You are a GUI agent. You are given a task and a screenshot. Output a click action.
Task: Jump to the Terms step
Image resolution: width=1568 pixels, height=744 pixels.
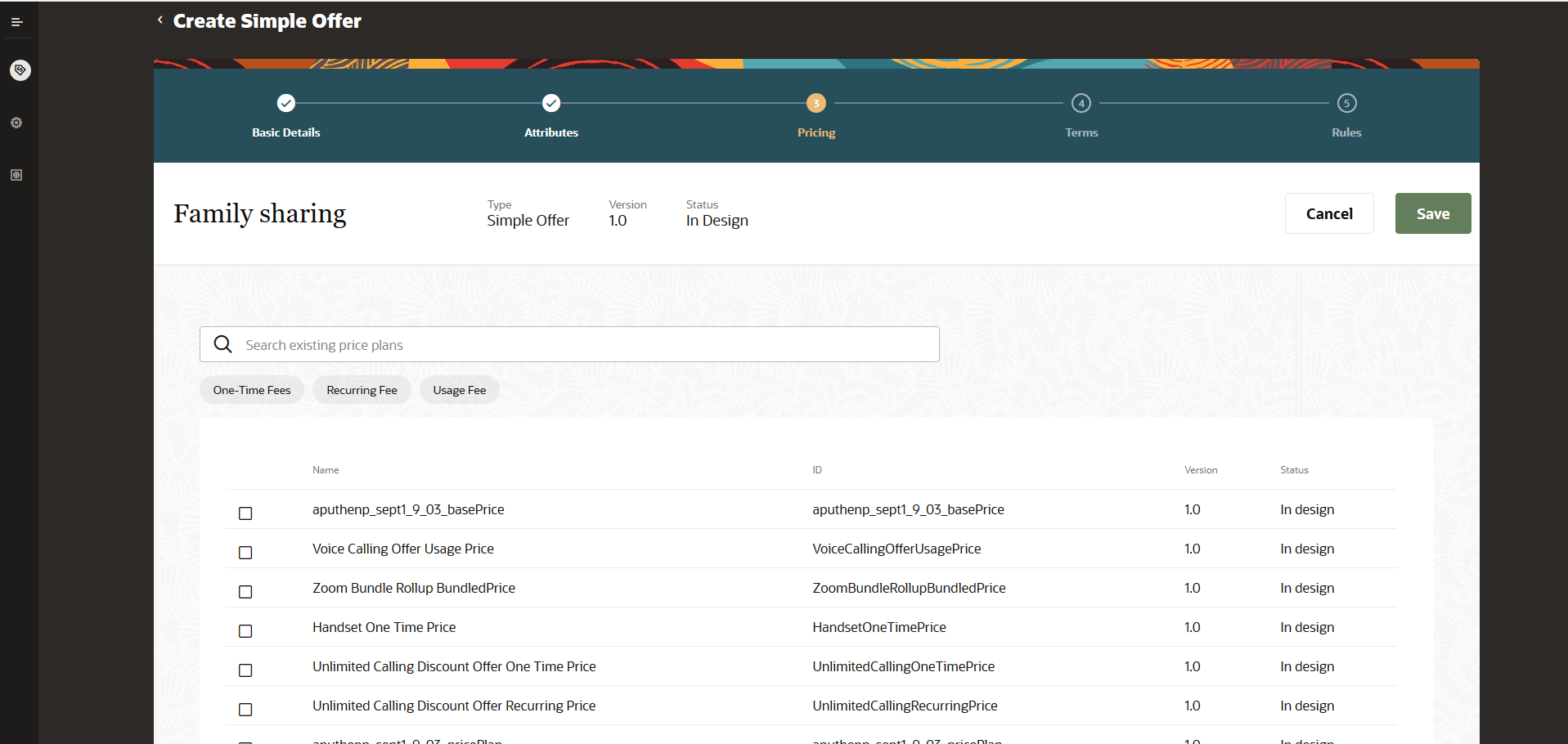(x=1081, y=115)
